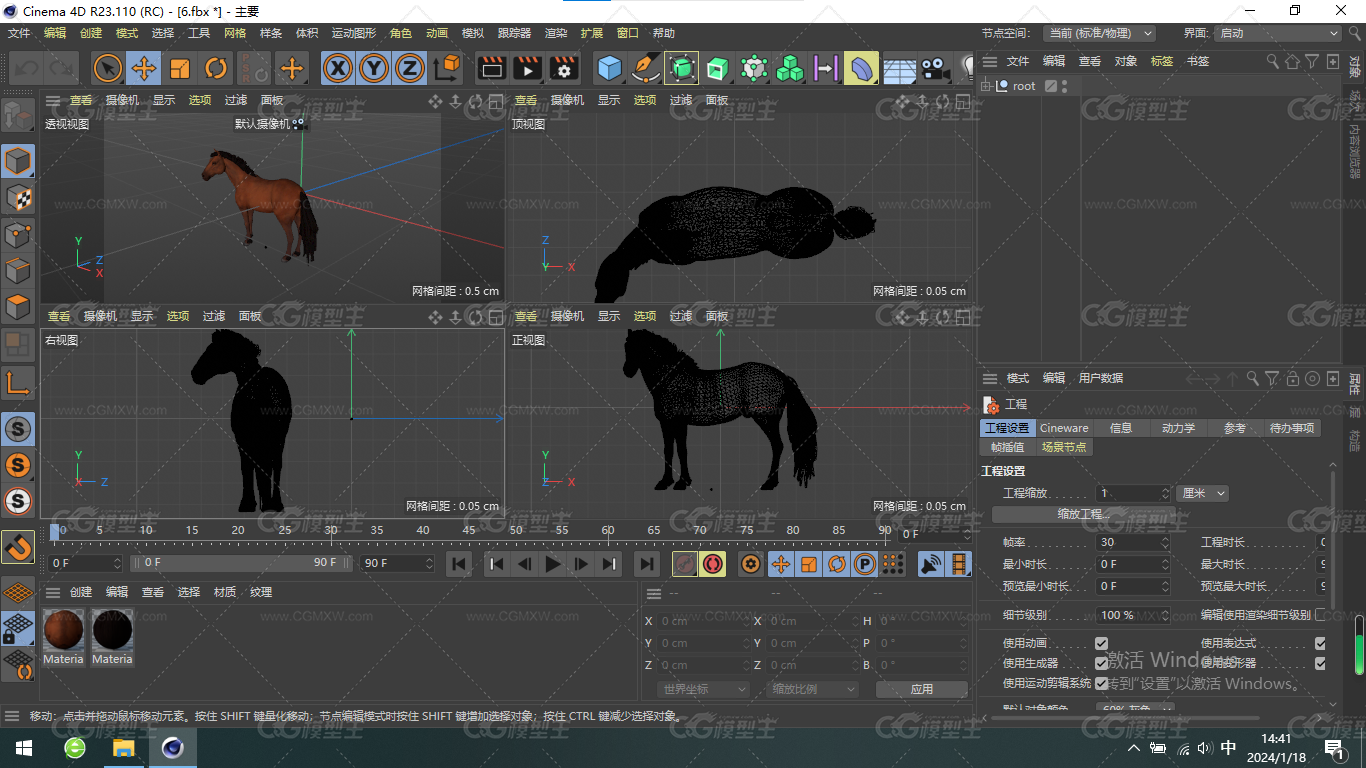This screenshot has height=768, width=1366.
Task: Uncheck the 使用动画 checkbox
Action: pos(1101,643)
